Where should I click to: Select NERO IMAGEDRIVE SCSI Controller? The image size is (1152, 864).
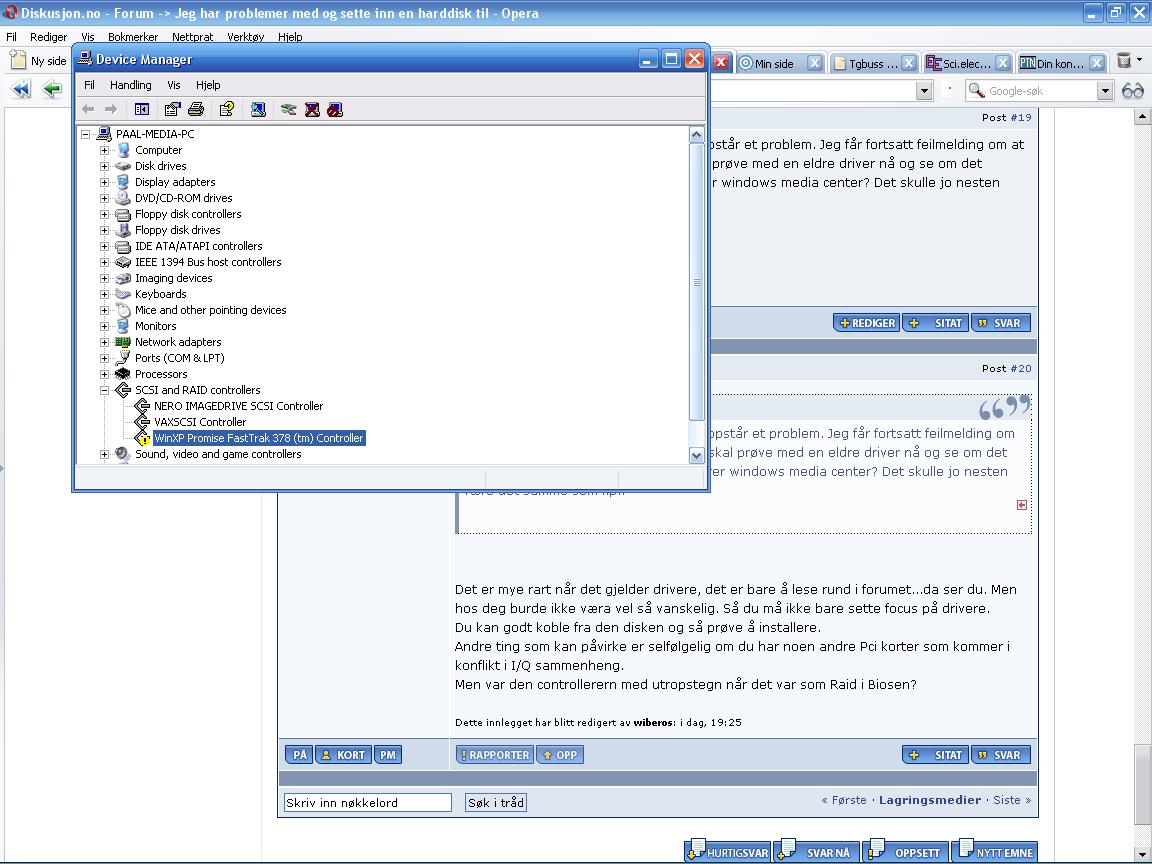coord(238,406)
